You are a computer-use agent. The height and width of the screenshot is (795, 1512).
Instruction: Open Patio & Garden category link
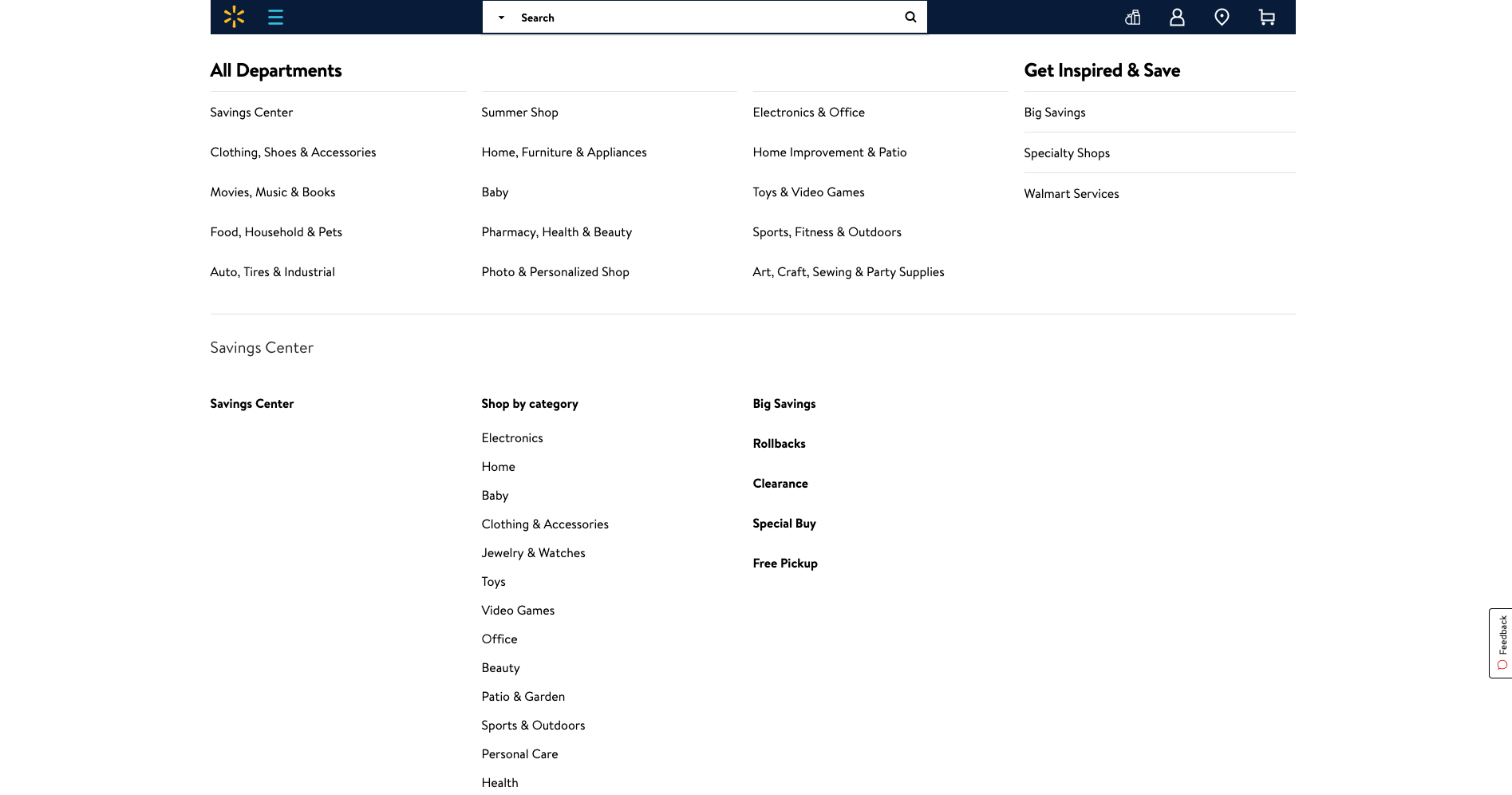tap(523, 697)
